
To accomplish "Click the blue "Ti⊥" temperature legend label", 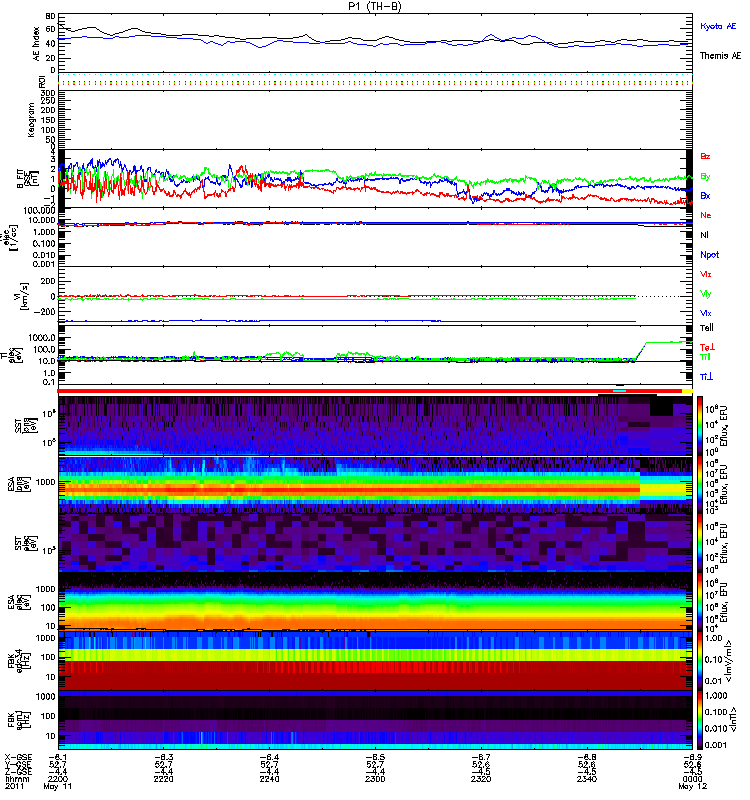I will point(706,377).
